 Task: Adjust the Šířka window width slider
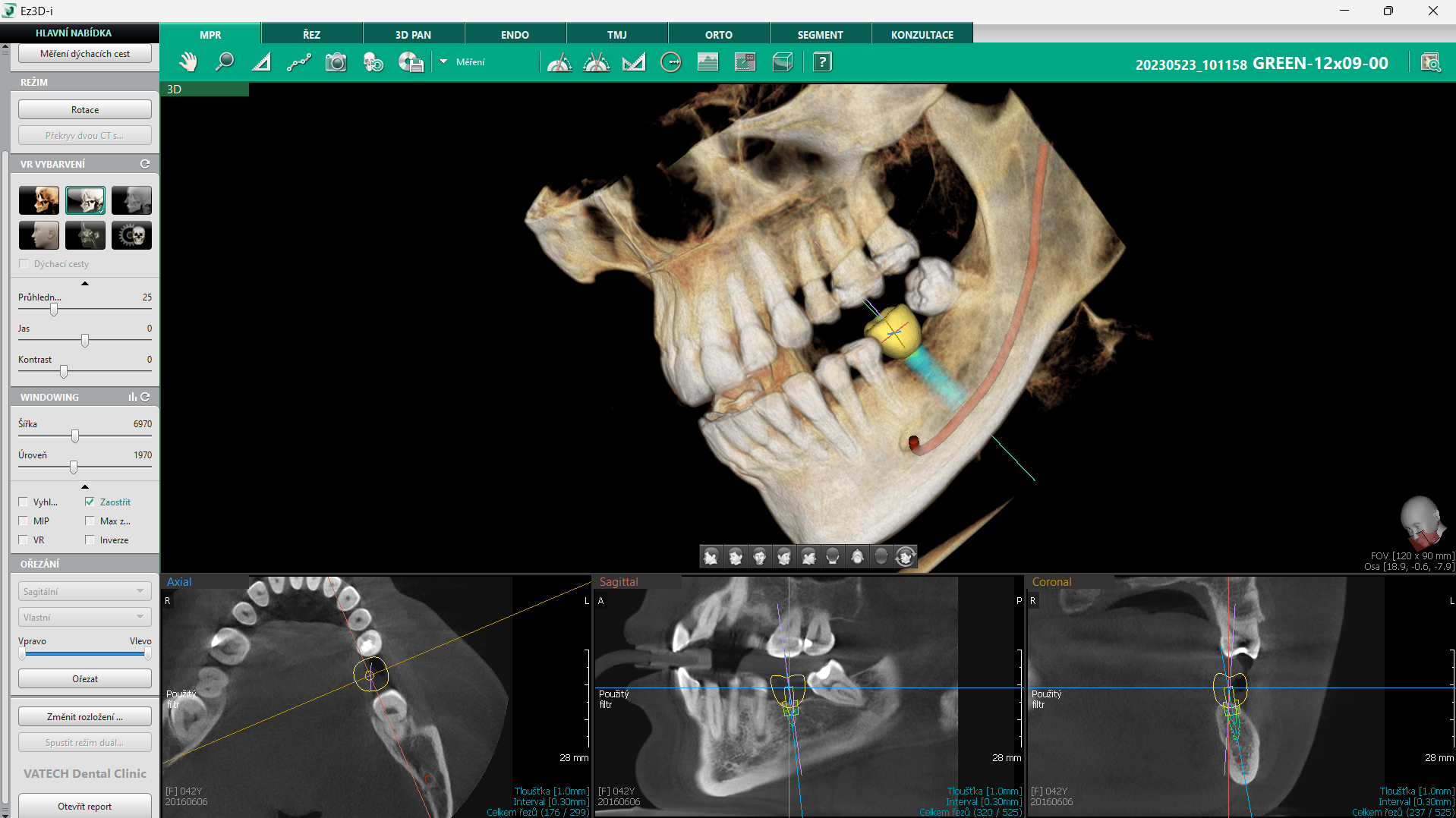tap(75, 436)
